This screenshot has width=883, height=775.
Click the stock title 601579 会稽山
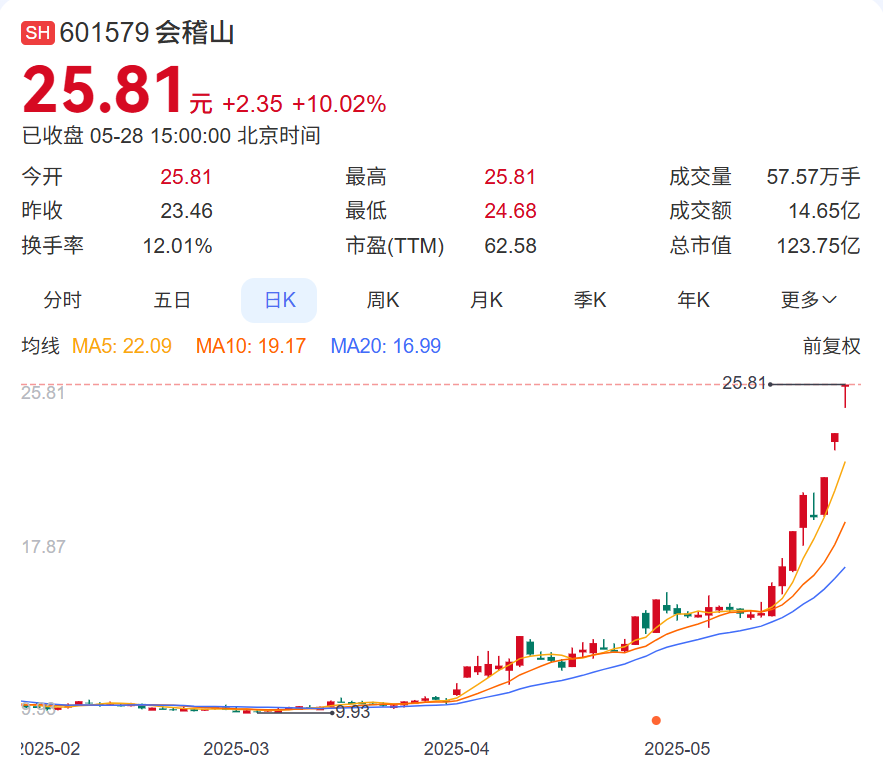147,33
